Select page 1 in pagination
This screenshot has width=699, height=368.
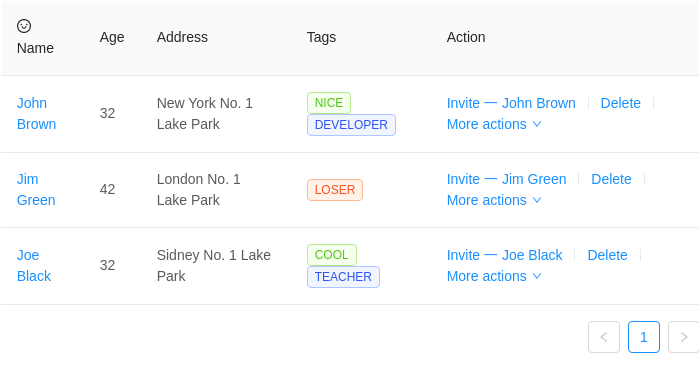coord(644,337)
